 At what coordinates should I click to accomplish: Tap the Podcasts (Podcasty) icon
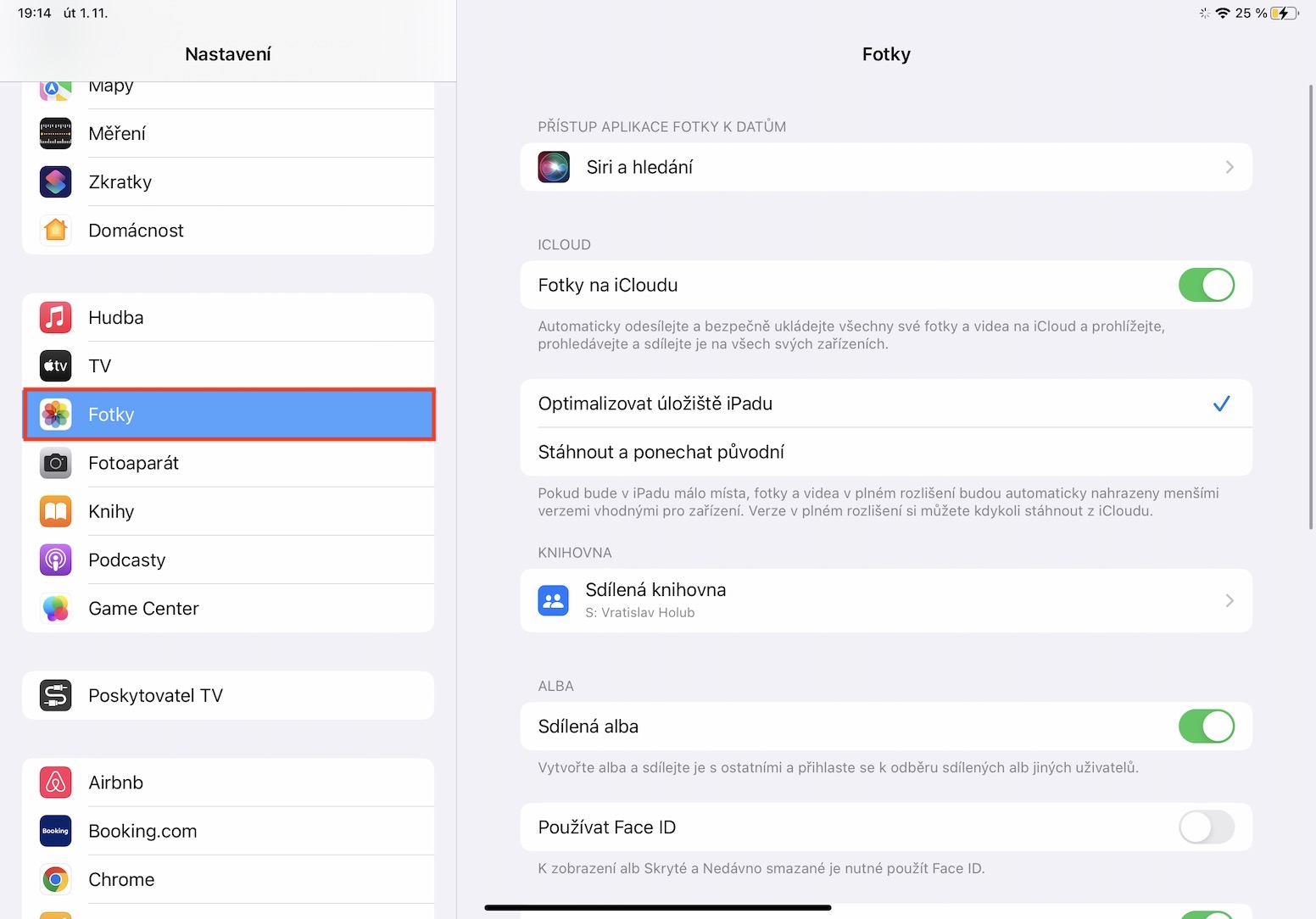(56, 560)
